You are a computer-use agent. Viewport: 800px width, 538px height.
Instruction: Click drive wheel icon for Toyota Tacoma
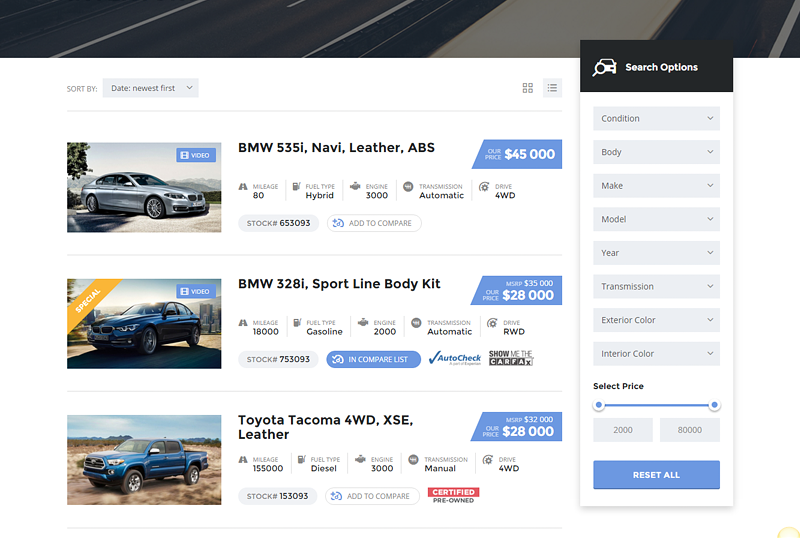coord(488,460)
